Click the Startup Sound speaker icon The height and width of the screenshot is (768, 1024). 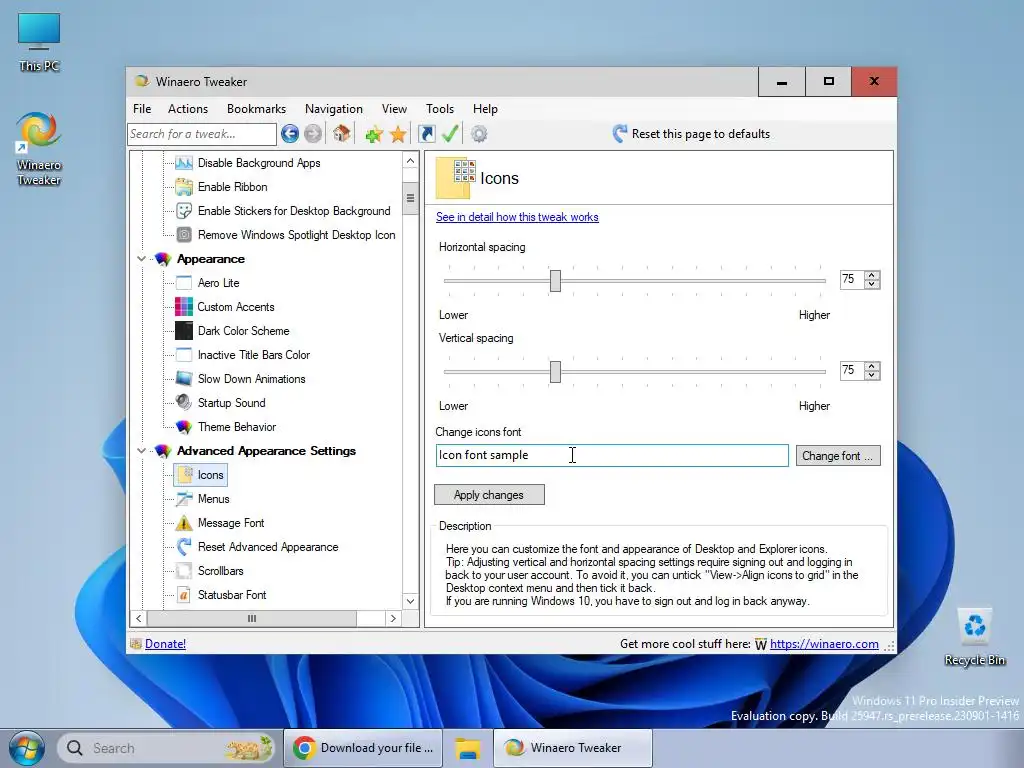[x=184, y=402]
